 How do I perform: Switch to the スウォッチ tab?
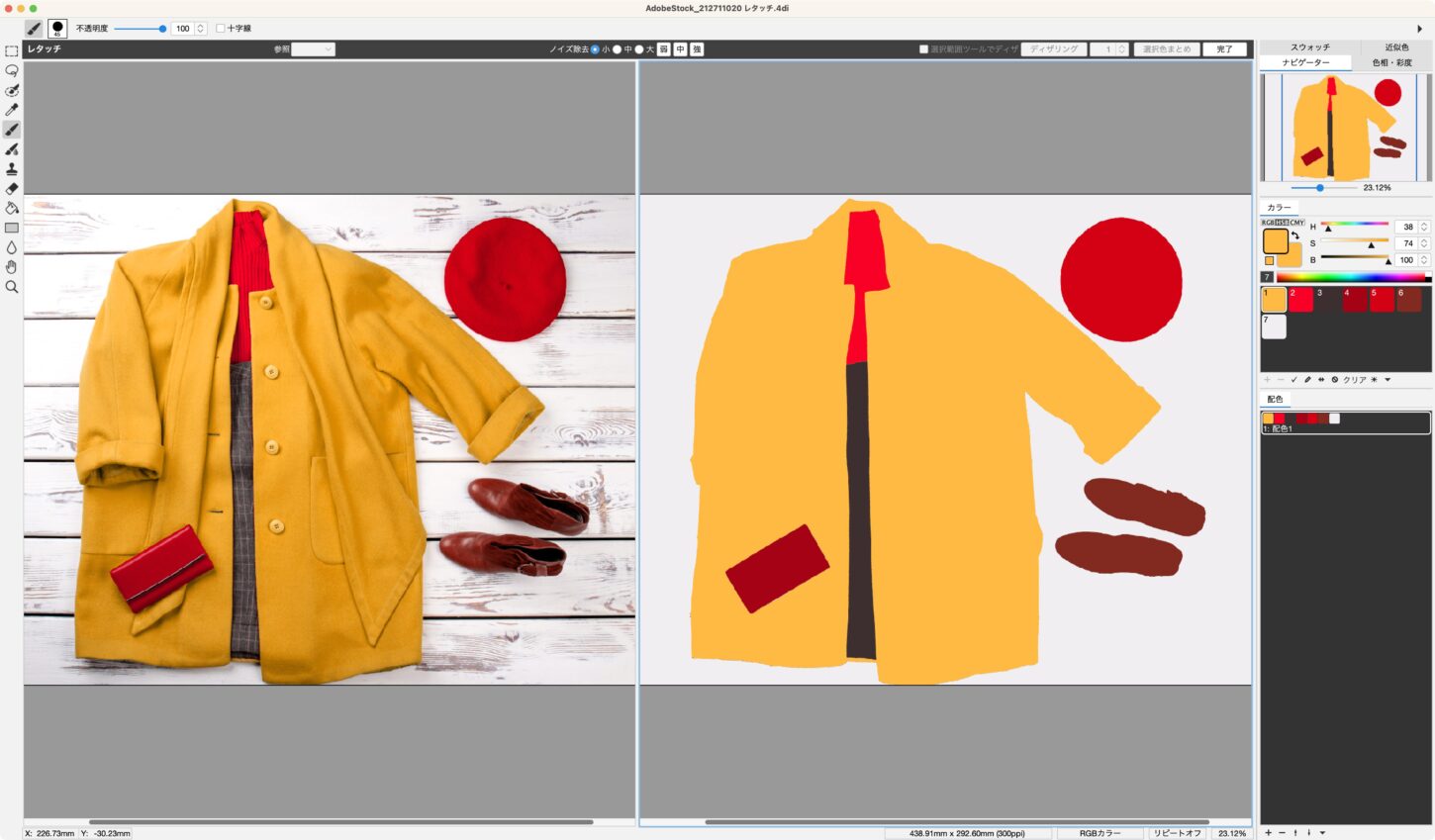click(x=1309, y=47)
